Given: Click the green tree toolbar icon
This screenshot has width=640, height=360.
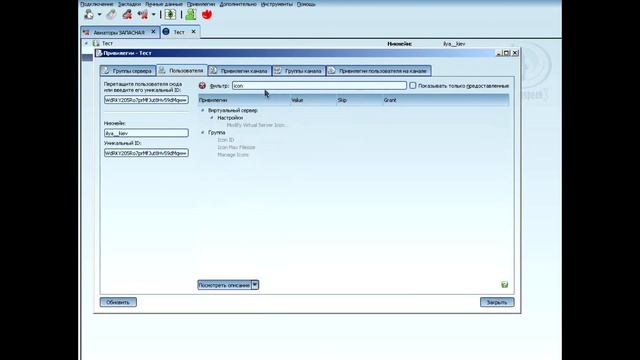Looking at the screenshot, I should (x=170, y=15).
